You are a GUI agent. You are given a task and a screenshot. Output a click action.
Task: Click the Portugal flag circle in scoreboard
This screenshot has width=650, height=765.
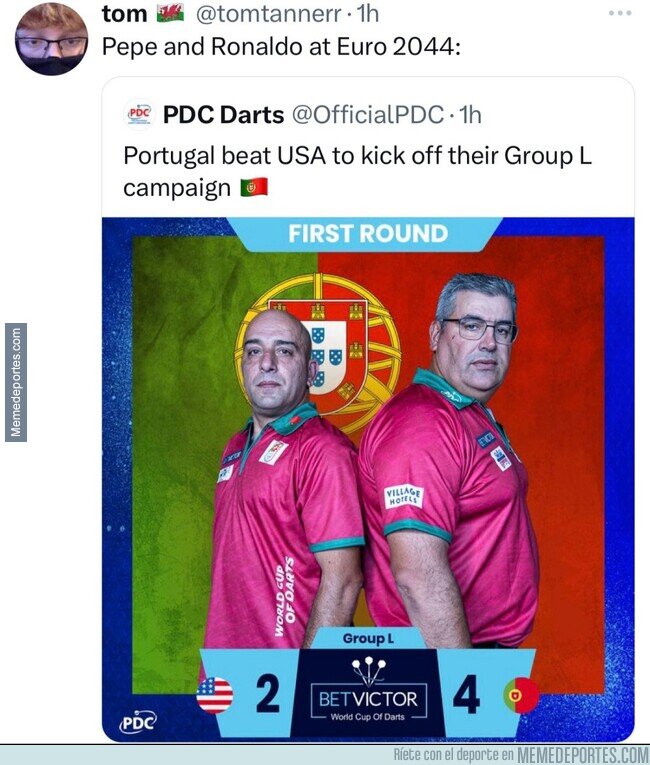[522, 695]
